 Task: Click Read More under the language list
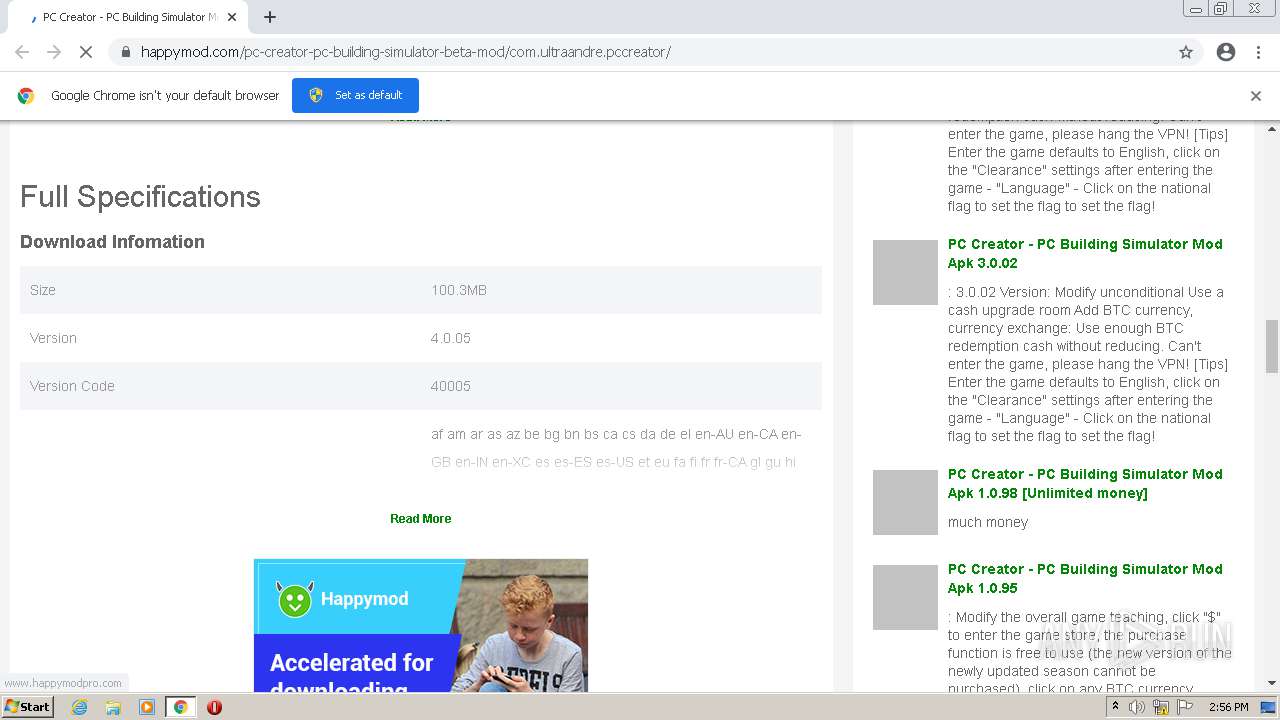(420, 518)
